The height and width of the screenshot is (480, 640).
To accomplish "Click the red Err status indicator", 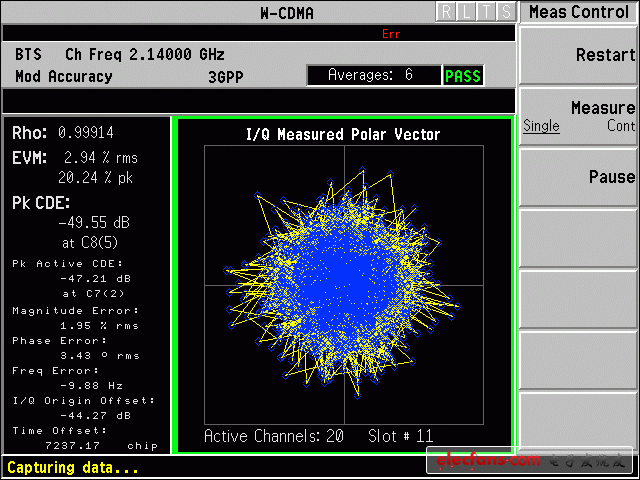I will point(391,34).
